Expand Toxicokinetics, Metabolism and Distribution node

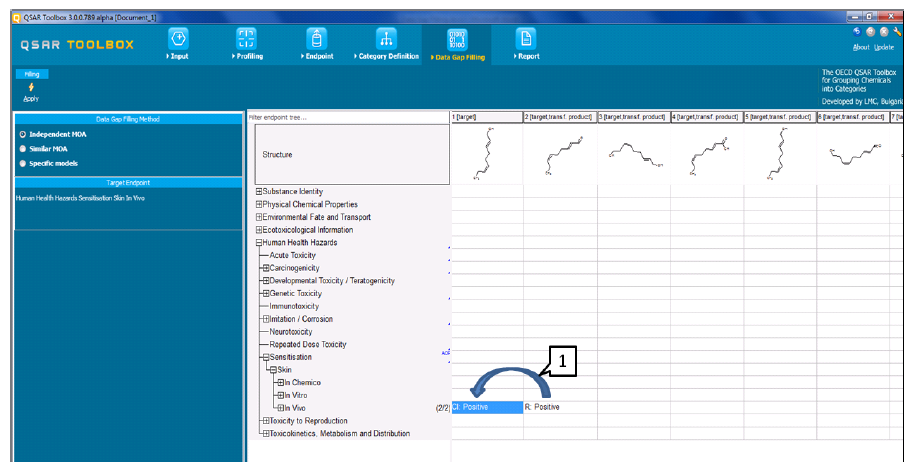[x=266, y=434]
